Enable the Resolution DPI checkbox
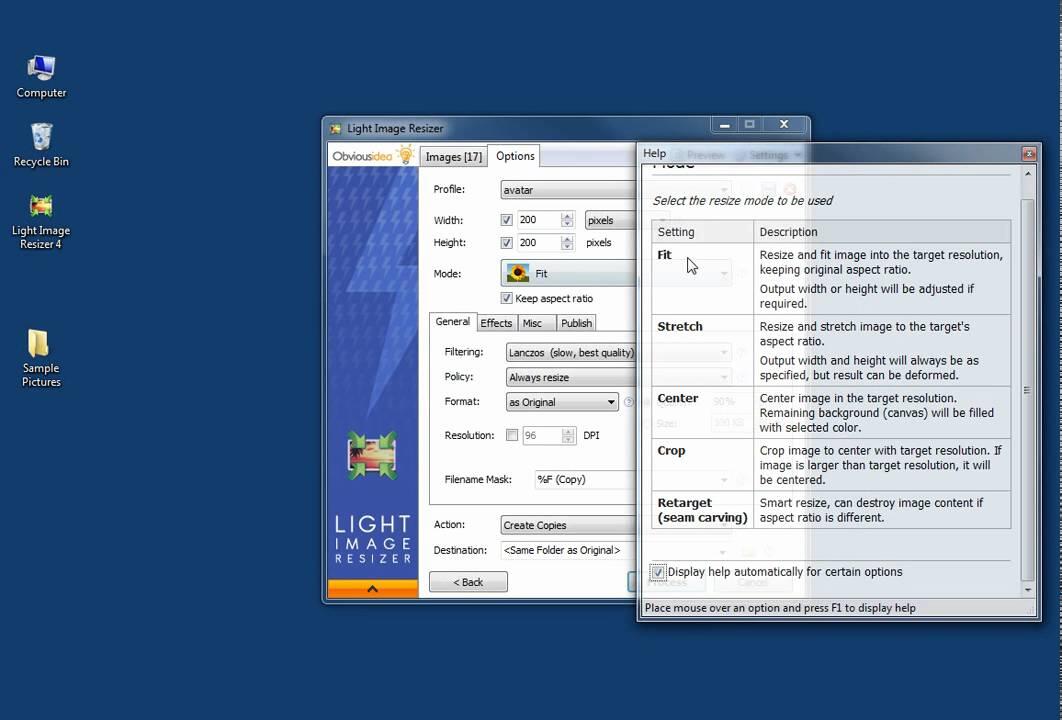The image size is (1062, 720). tap(512, 435)
